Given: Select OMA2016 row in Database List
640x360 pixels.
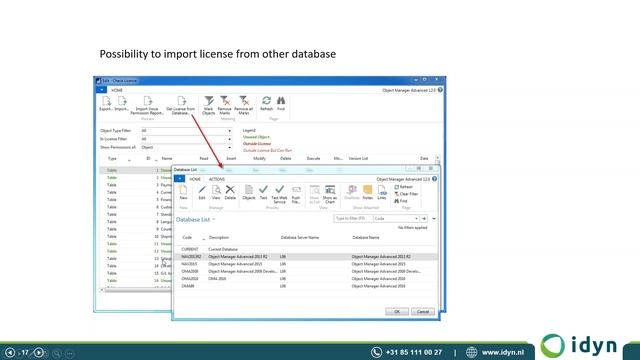Looking at the screenshot, I should point(306,278).
